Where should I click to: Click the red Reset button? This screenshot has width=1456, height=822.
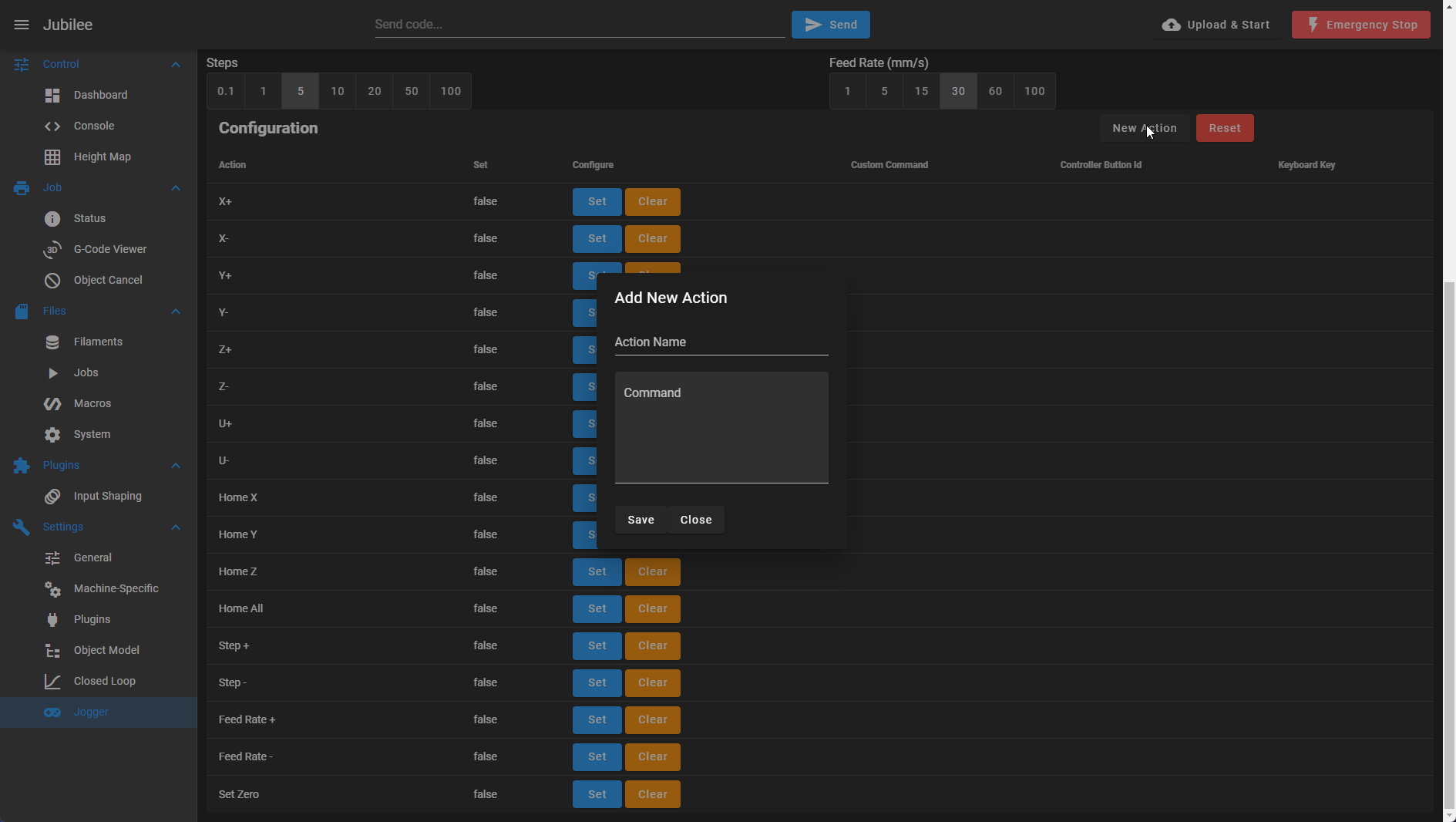(x=1225, y=128)
